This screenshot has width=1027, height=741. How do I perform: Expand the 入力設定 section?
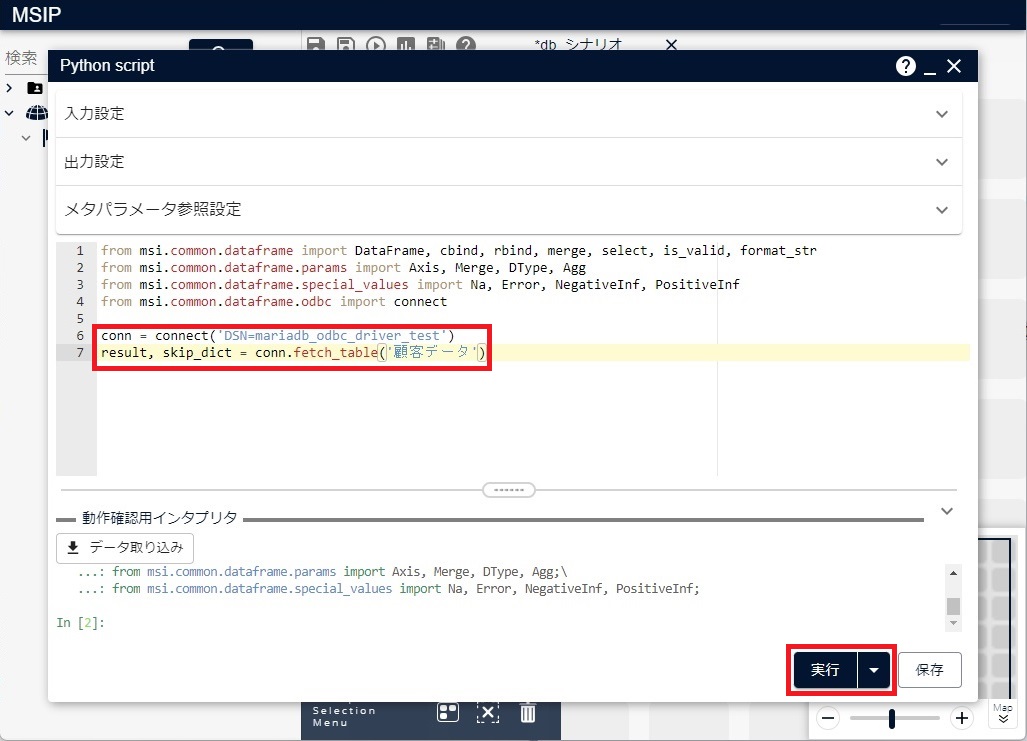509,113
